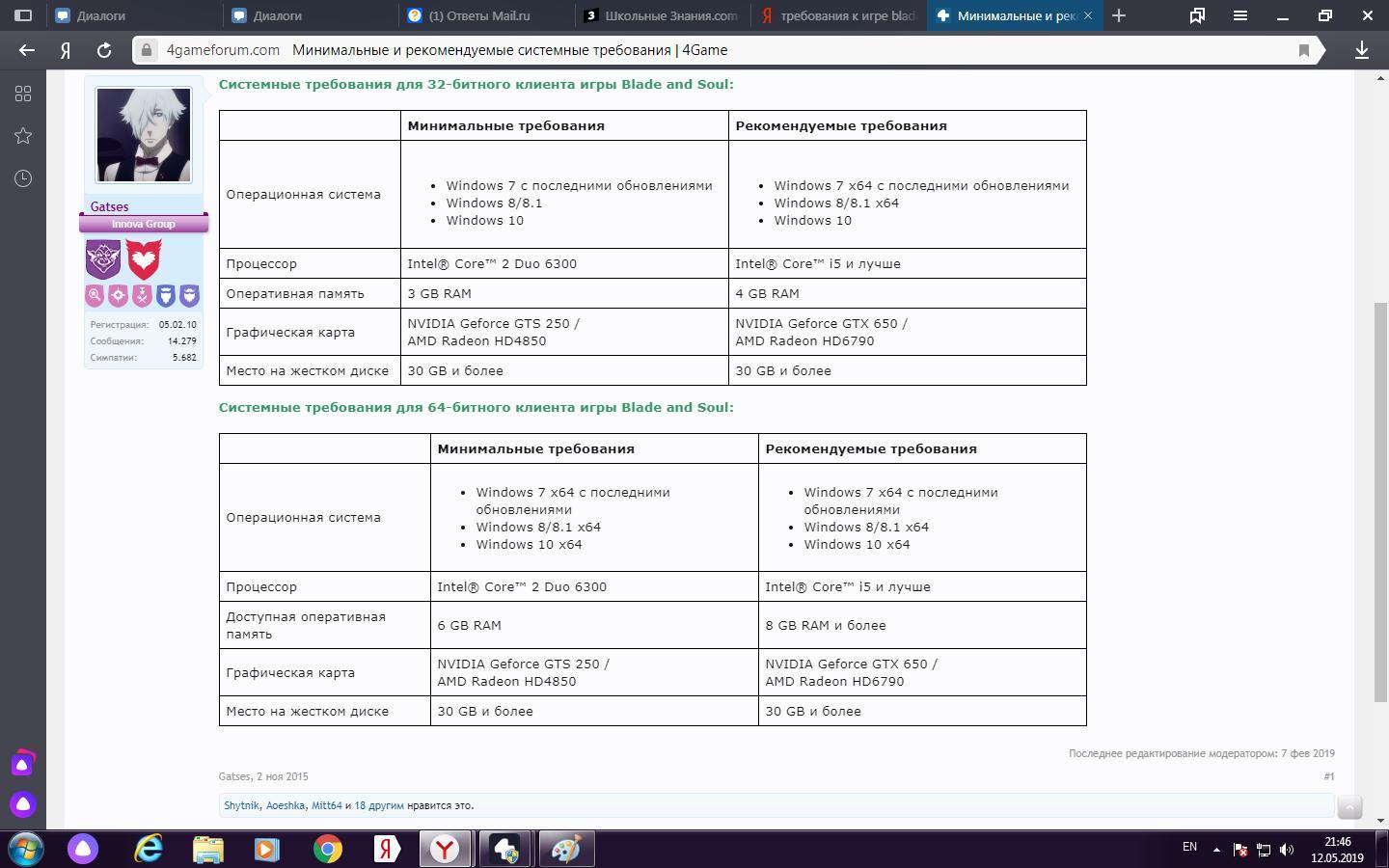The height and width of the screenshot is (868, 1389).
Task: Click the last blue bearded badge
Action: (x=190, y=295)
